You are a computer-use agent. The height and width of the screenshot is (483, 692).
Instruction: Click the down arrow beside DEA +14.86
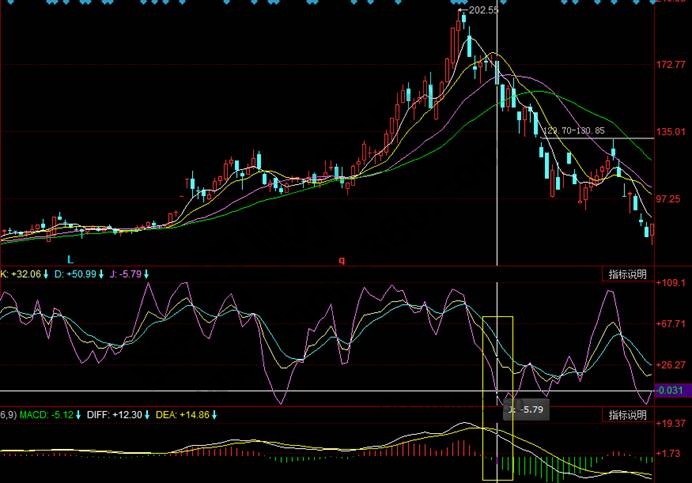coord(213,414)
